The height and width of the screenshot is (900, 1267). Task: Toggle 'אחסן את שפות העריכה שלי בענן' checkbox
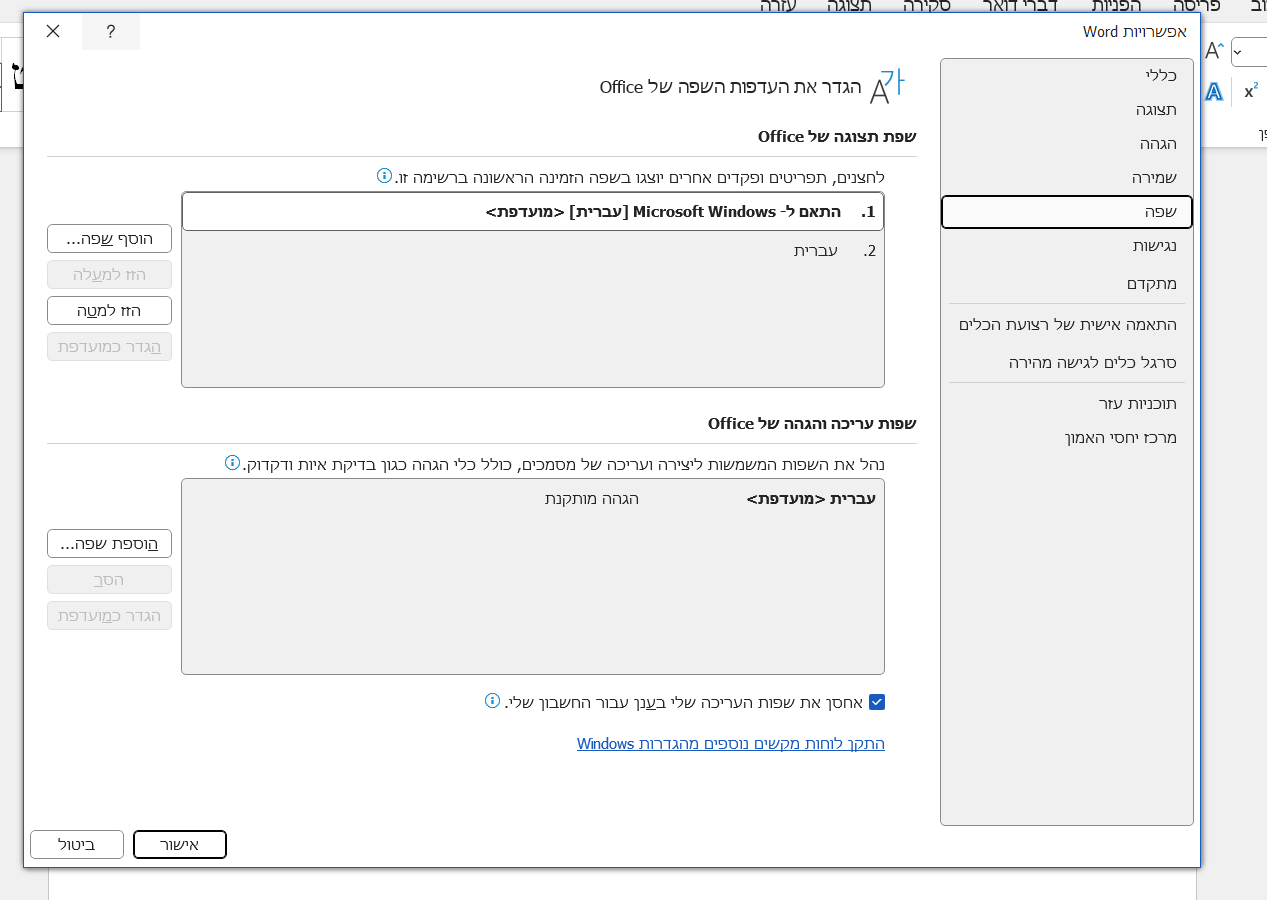[x=877, y=702]
